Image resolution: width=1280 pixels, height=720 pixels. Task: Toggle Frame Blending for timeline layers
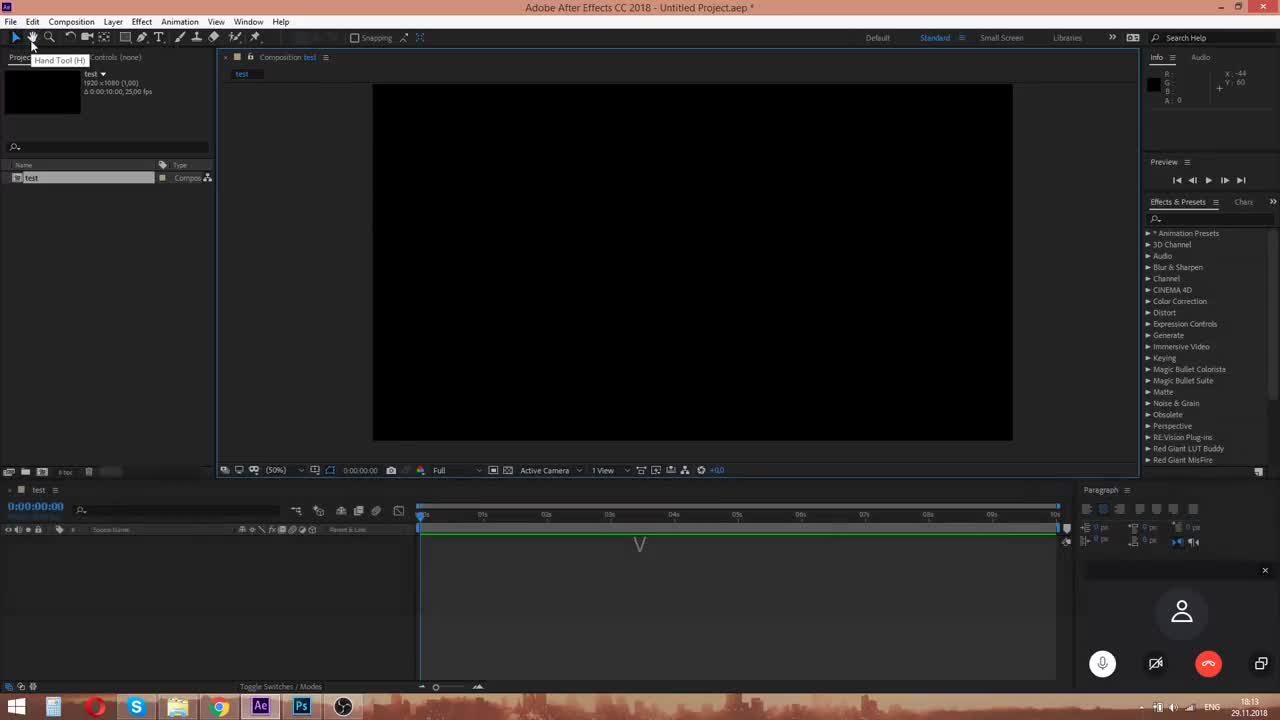coord(359,511)
